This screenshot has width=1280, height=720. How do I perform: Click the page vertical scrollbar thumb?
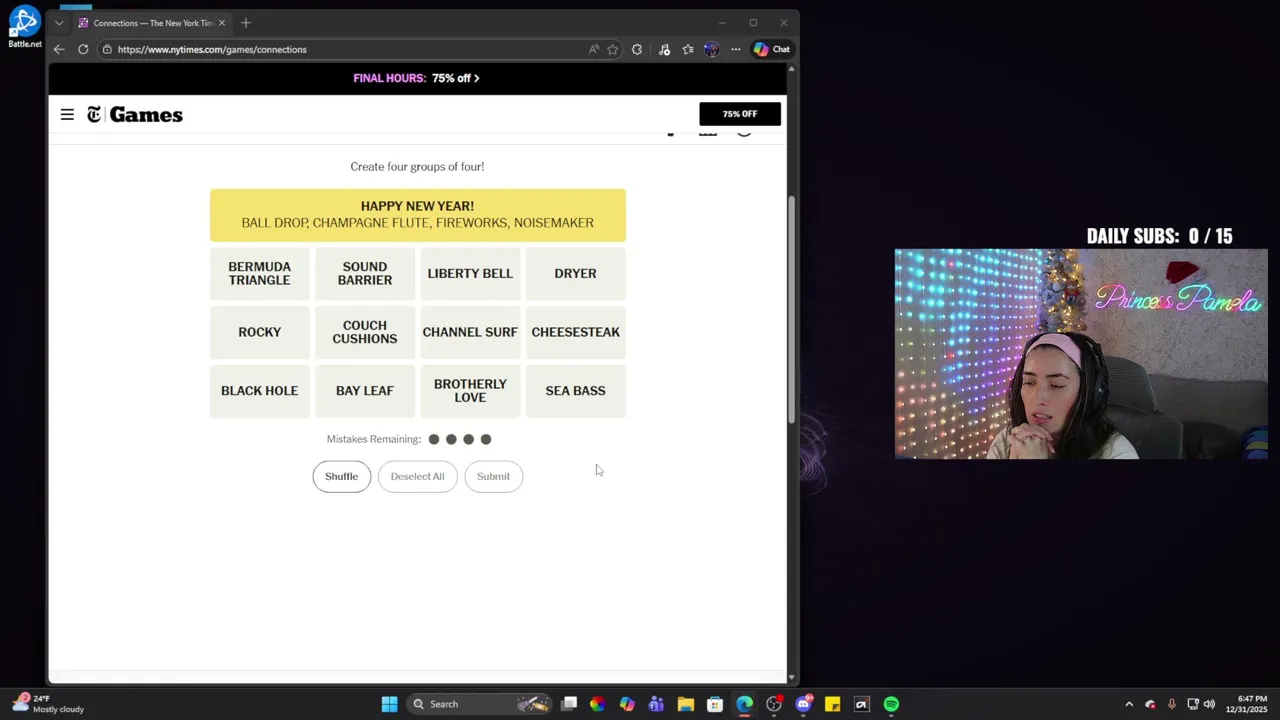791,308
